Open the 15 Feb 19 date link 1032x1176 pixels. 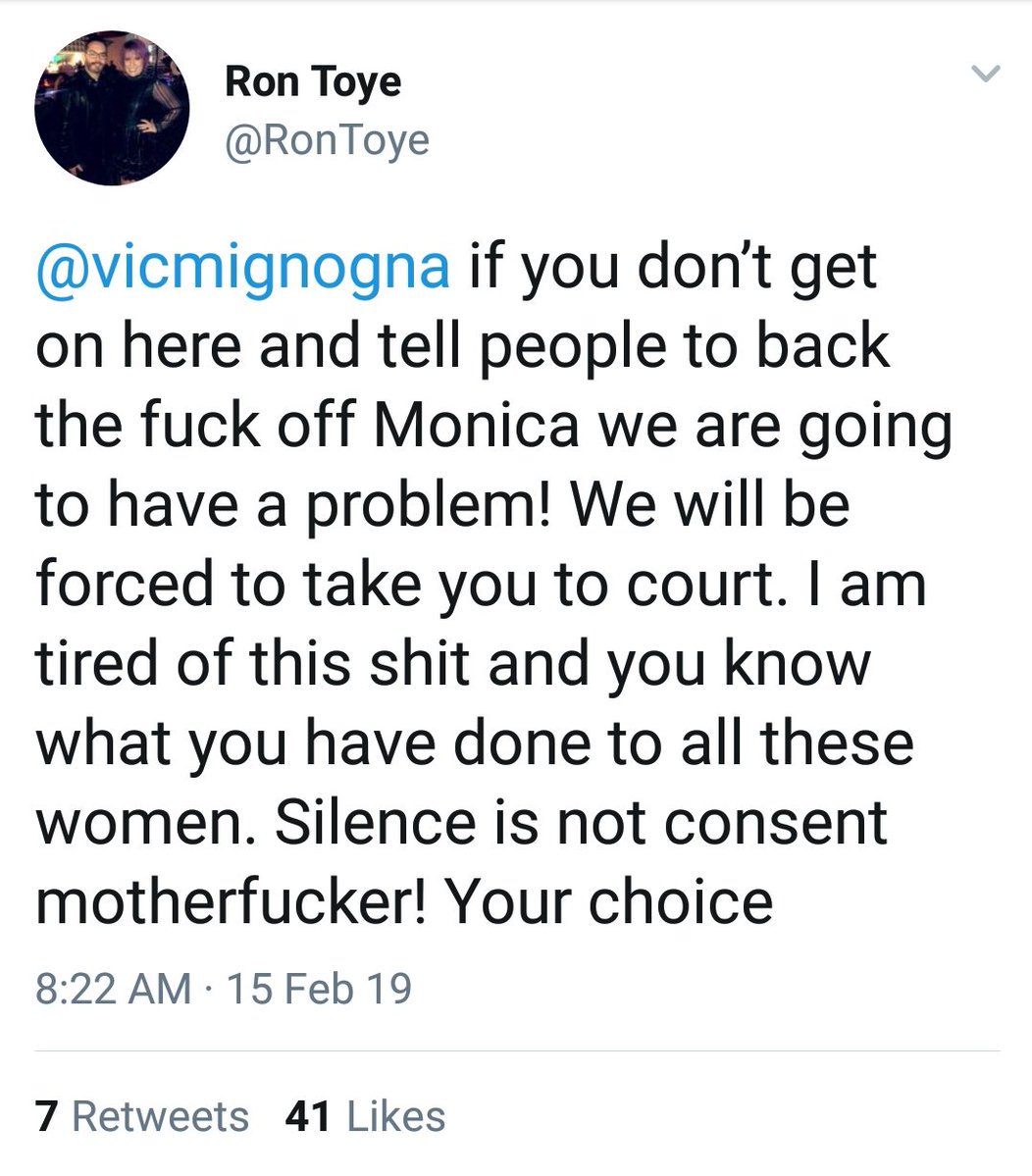[319, 988]
